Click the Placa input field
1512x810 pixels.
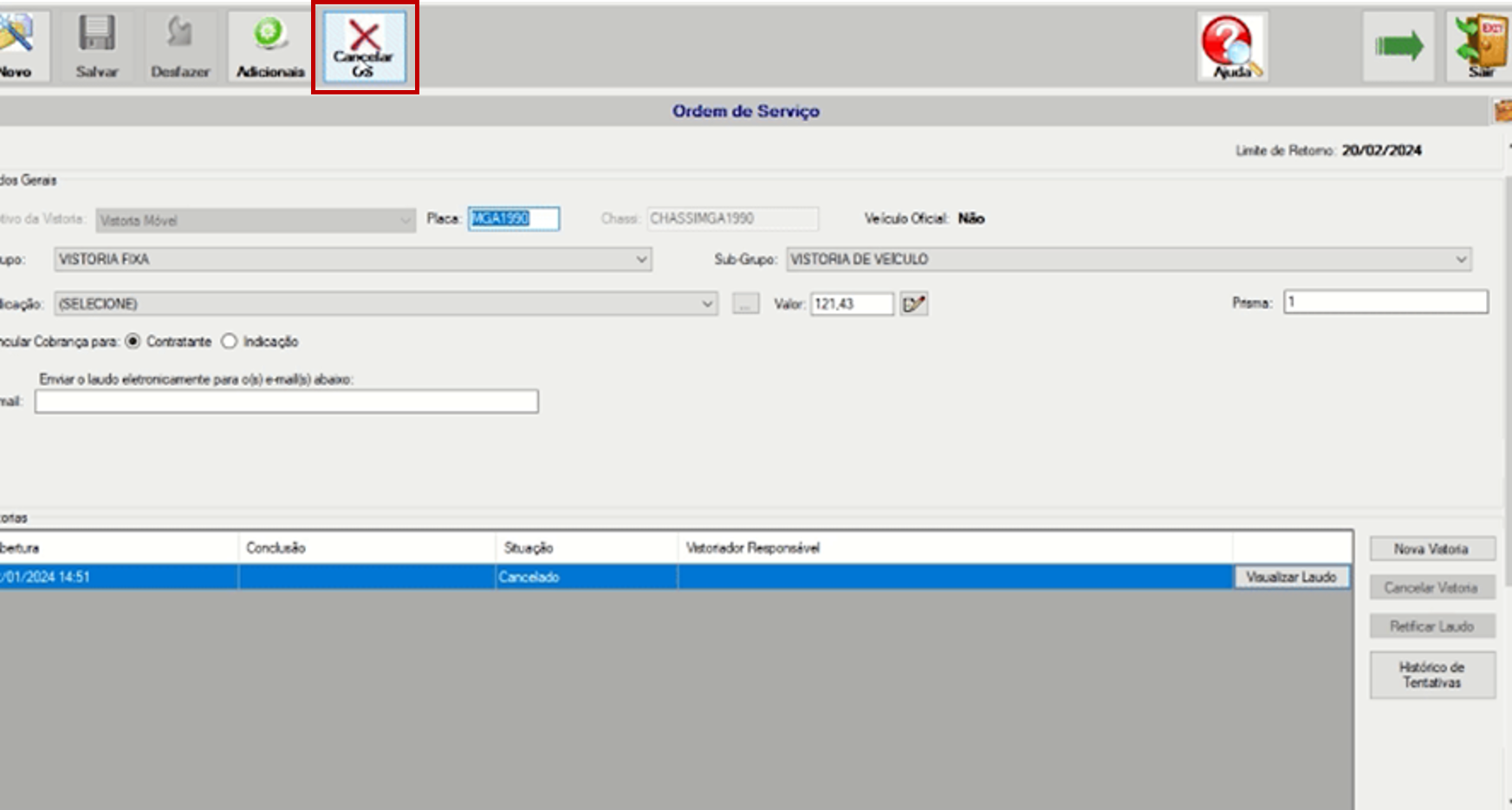[x=514, y=218]
